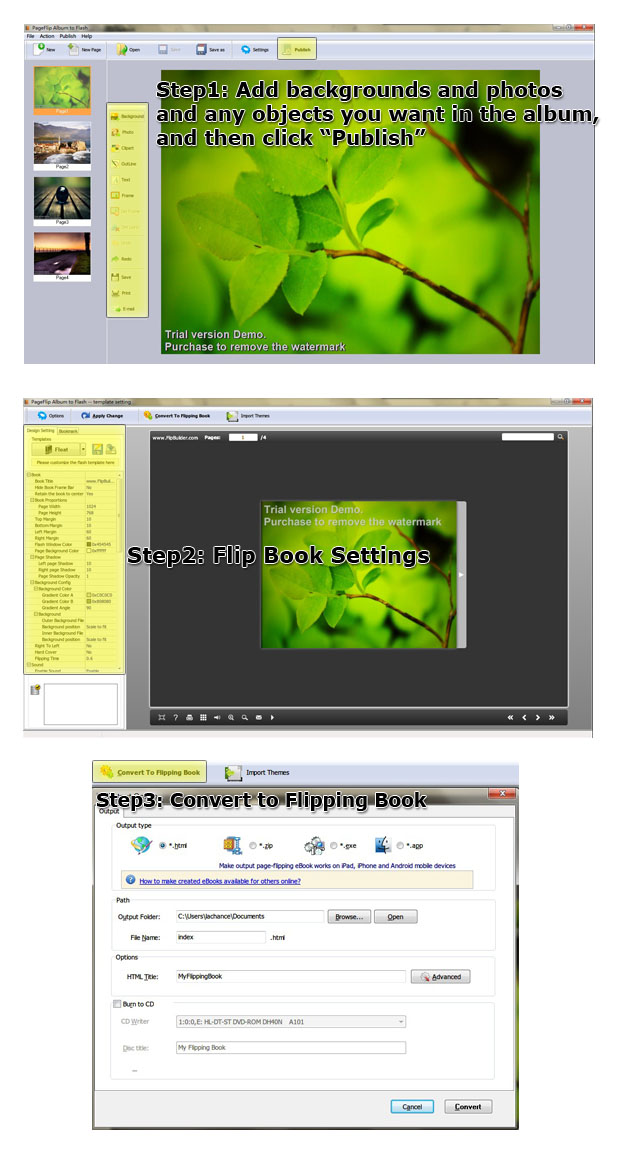
Task: Click Options in the template setting toolbar
Action: click(51, 416)
